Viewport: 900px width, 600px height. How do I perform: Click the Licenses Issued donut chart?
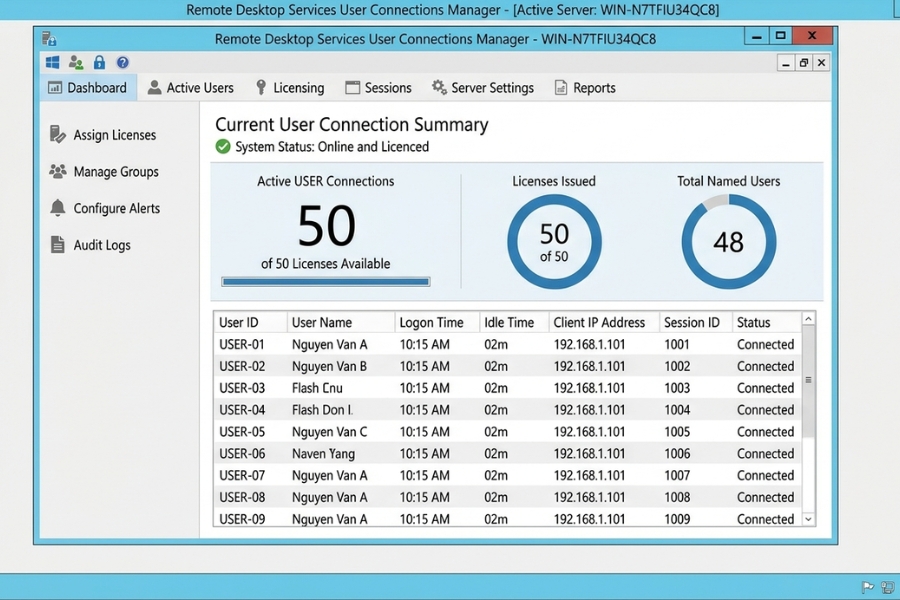(x=554, y=241)
